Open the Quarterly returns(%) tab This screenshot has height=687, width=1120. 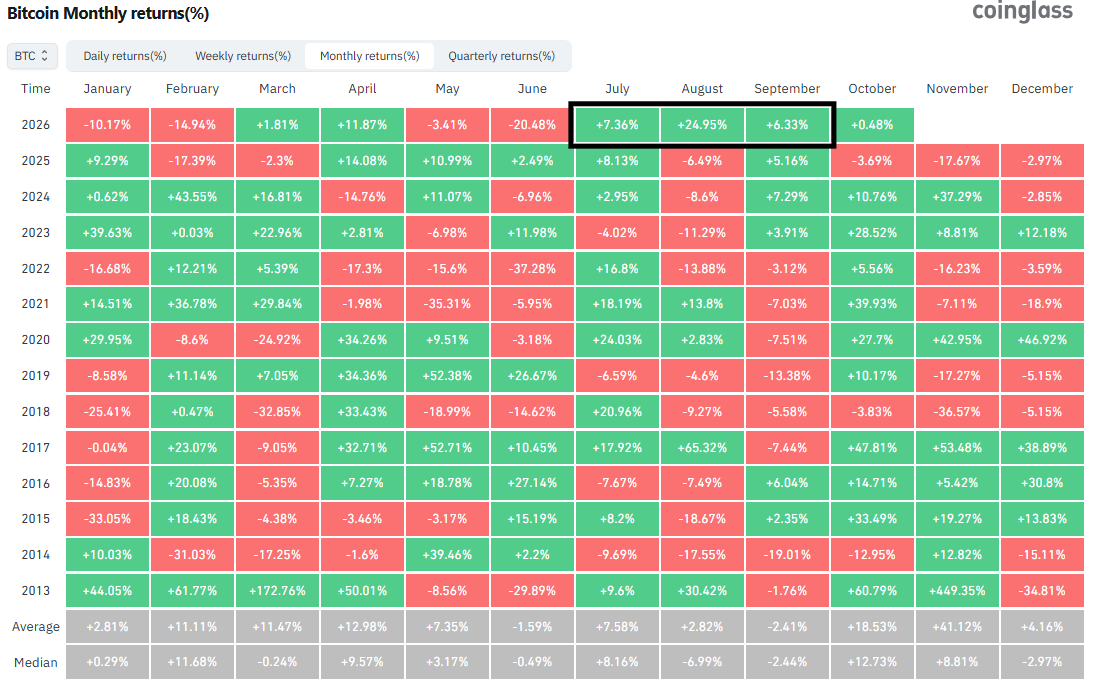pyautogui.click(x=501, y=56)
